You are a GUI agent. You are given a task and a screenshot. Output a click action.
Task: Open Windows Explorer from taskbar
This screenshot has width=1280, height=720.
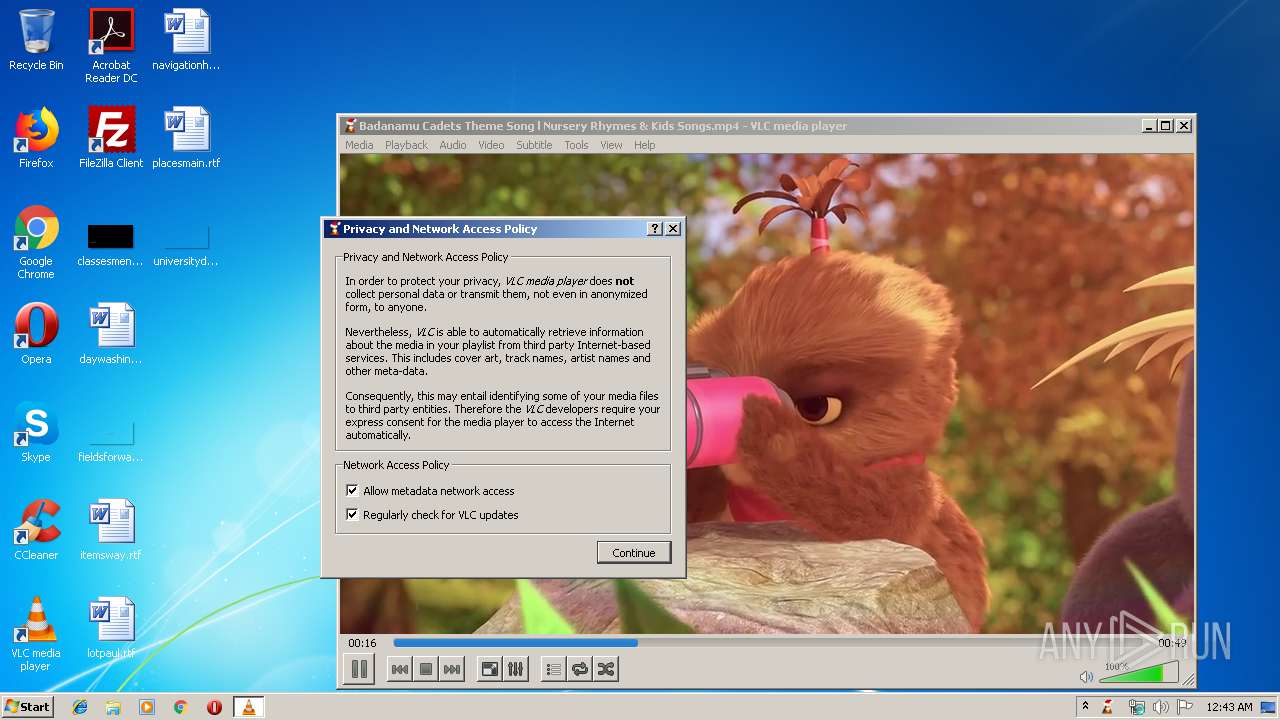(113, 707)
